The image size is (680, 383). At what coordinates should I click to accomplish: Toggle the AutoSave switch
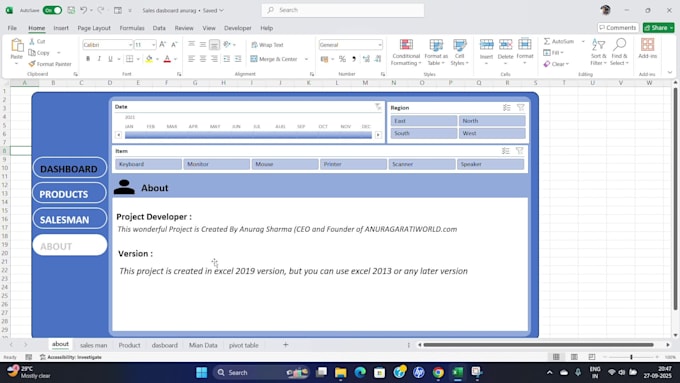click(x=52, y=10)
